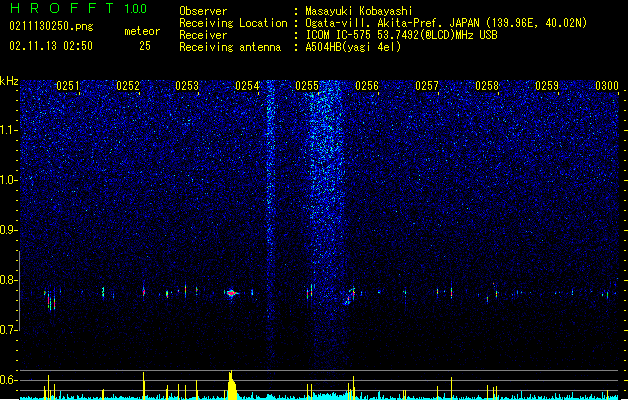The image size is (629, 400).
Task: Click the Receiving antenna label
Action: point(230,47)
